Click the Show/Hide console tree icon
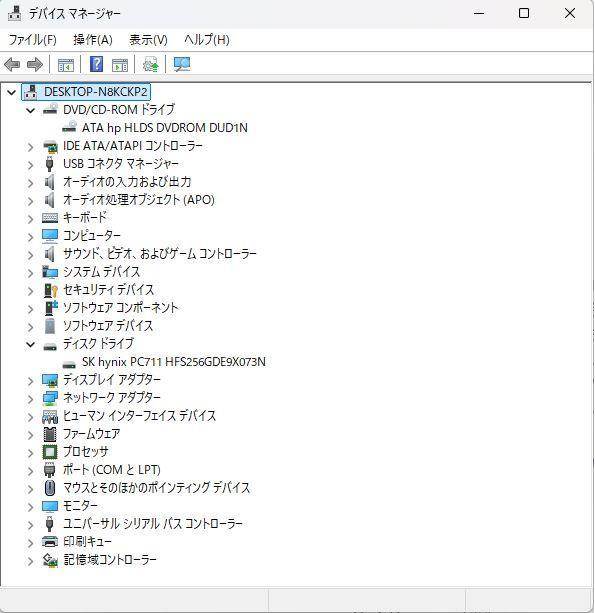Screen dimensions: 595x613 pyautogui.click(x=66, y=65)
